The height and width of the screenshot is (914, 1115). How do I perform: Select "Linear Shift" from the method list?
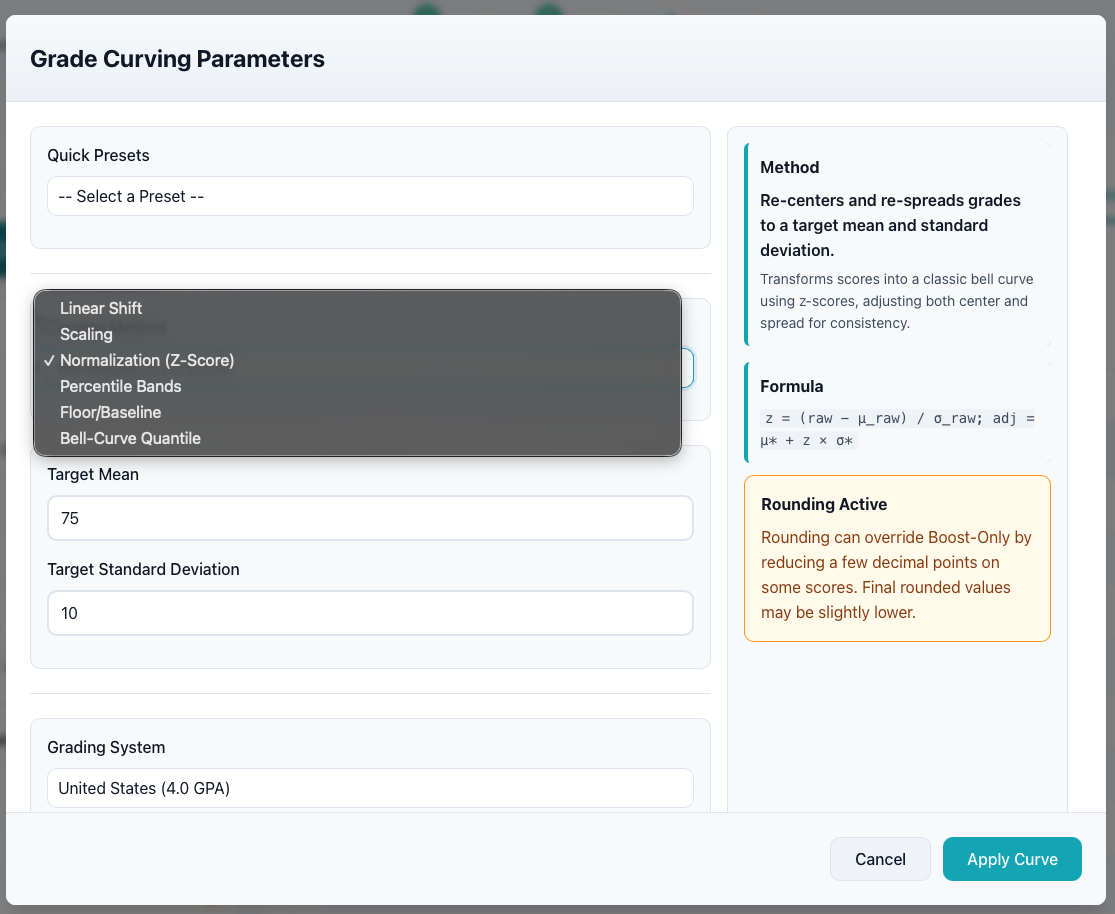click(101, 308)
